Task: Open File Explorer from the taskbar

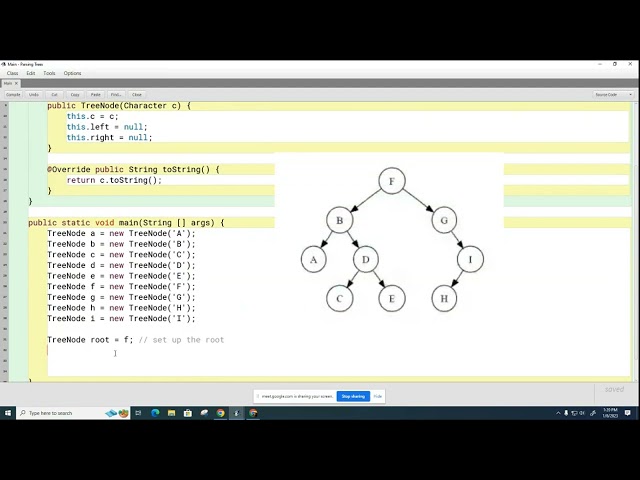Action: pos(171,413)
